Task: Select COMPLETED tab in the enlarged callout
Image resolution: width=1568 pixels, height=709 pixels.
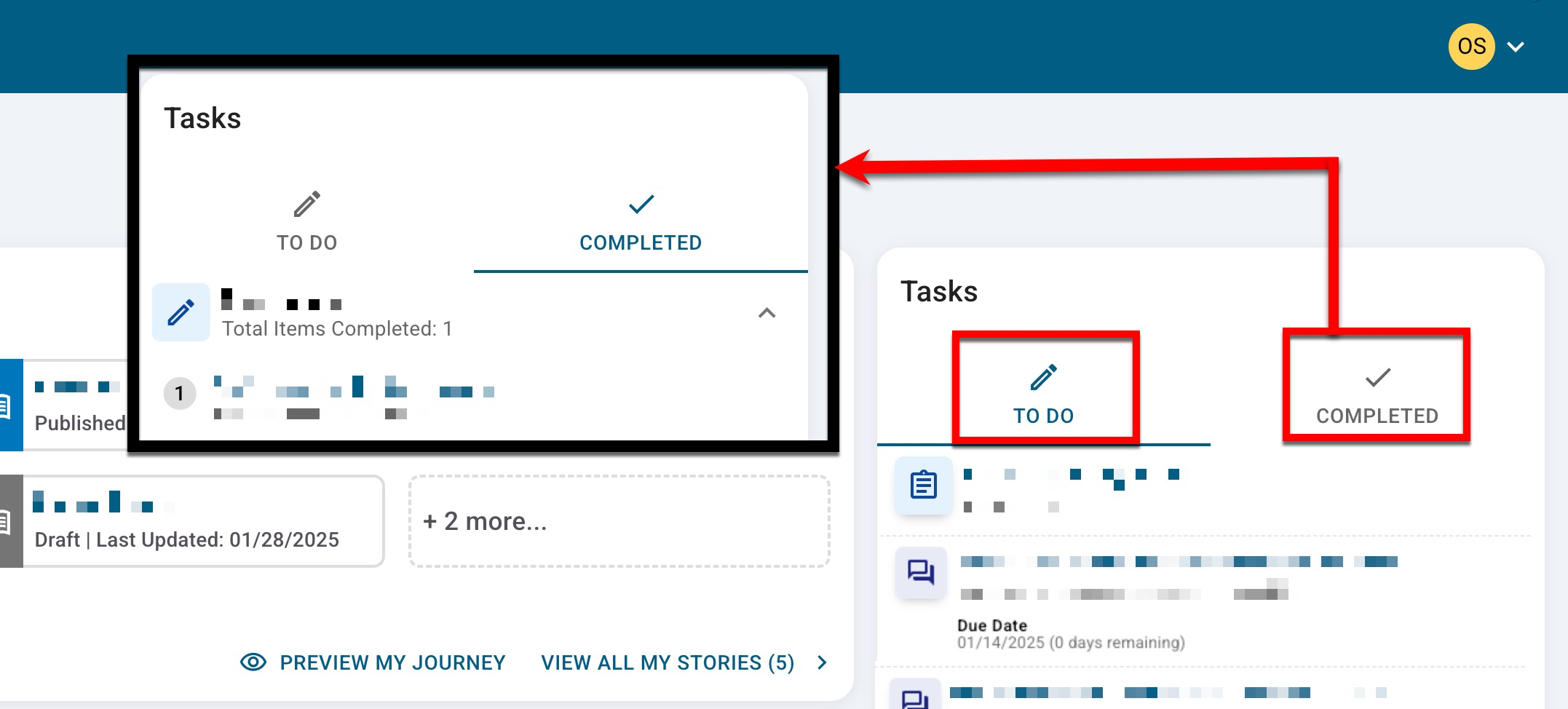Action: (x=641, y=222)
